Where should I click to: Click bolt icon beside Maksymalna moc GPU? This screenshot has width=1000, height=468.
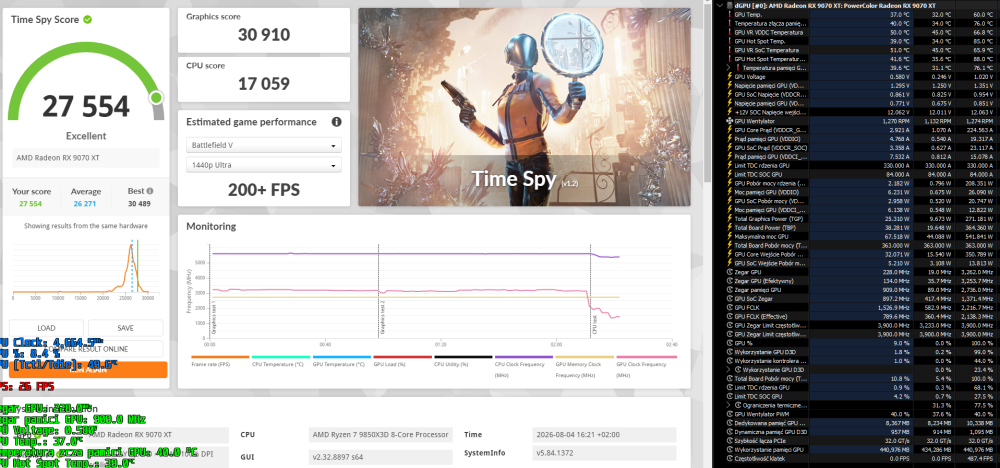click(x=731, y=236)
